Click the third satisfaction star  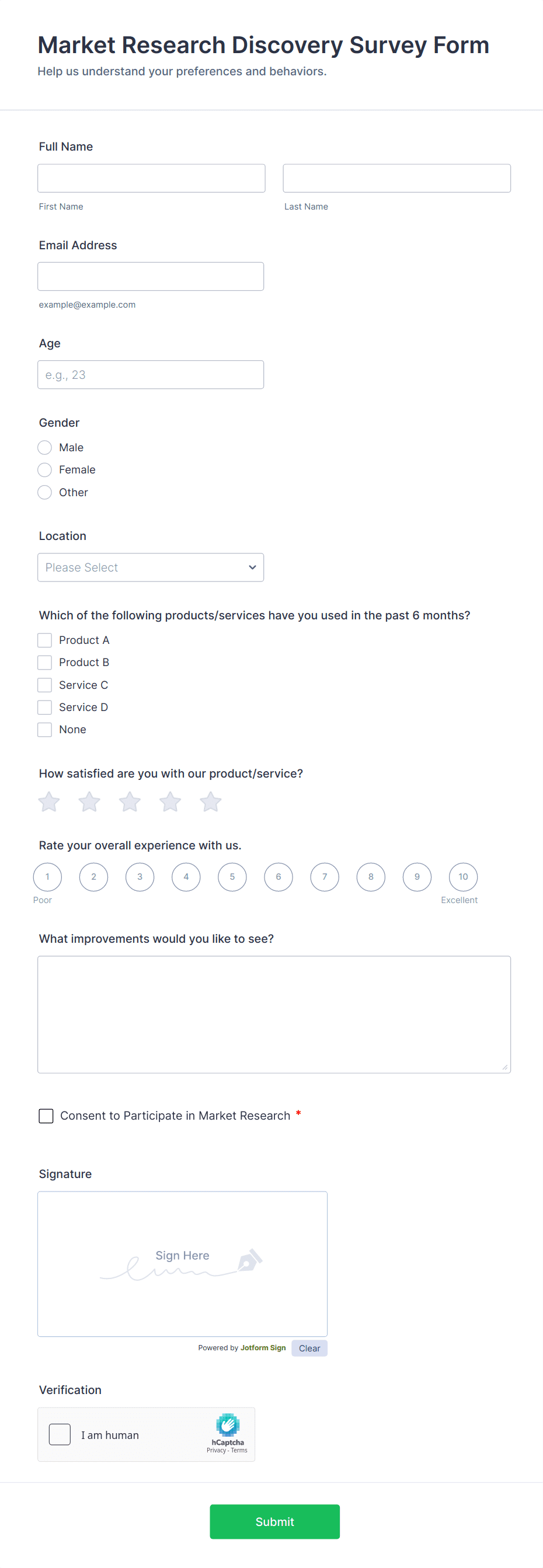[130, 802]
